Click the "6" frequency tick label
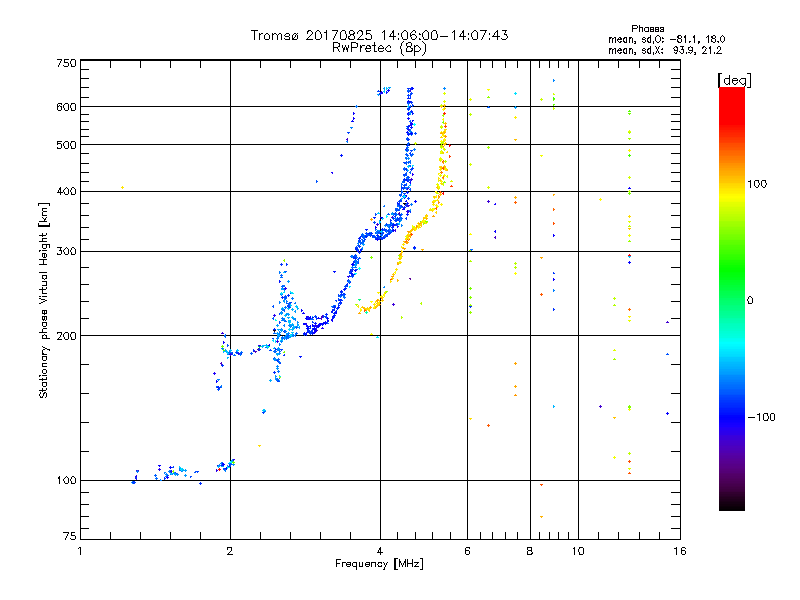Screen dimensions: 800x600 [467, 551]
